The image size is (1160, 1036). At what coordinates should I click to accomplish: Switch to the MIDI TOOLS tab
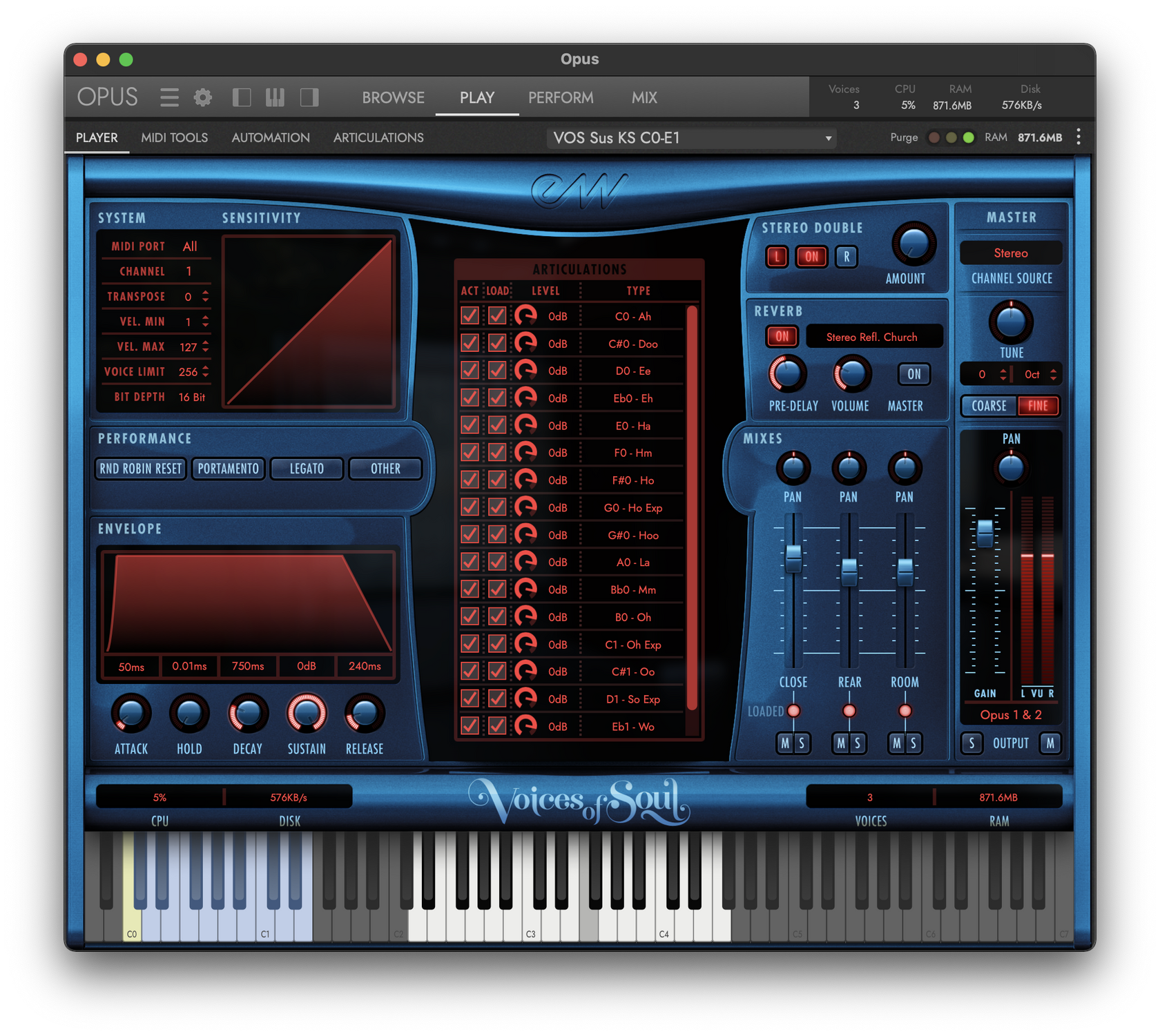pyautogui.click(x=175, y=137)
